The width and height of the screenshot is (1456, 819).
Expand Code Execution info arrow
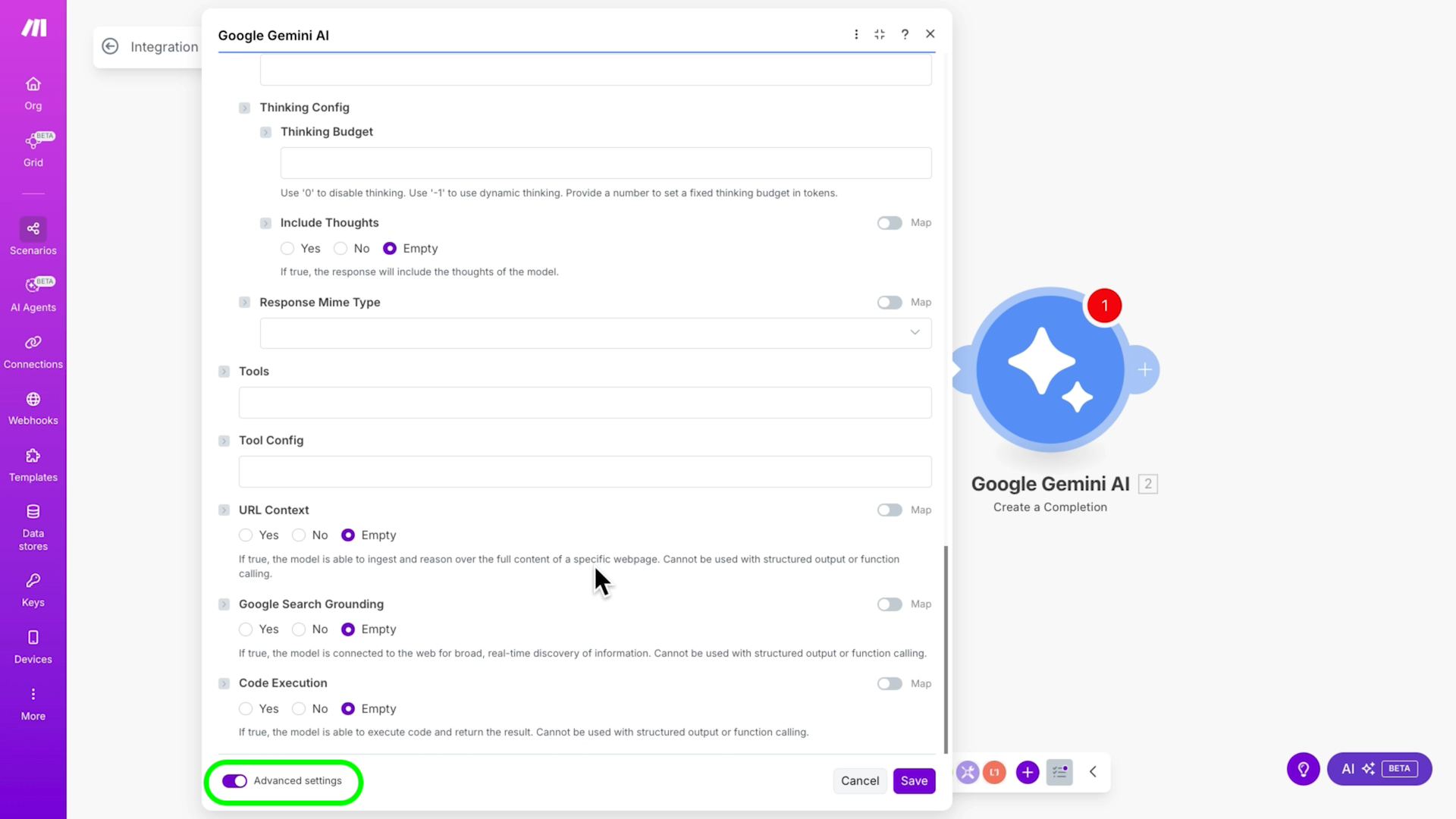point(224,684)
